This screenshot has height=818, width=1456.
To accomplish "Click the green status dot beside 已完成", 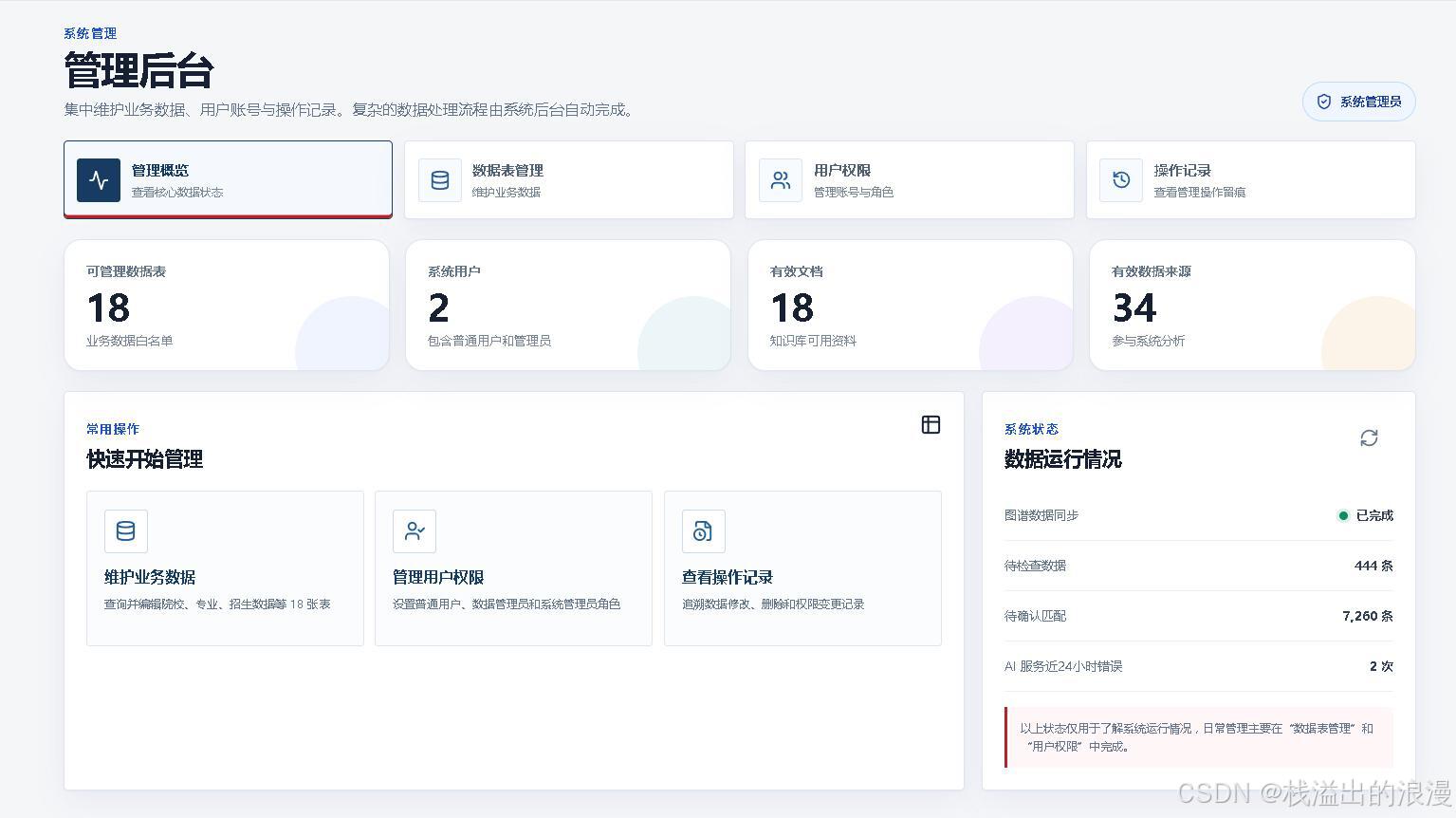I will click(1343, 516).
